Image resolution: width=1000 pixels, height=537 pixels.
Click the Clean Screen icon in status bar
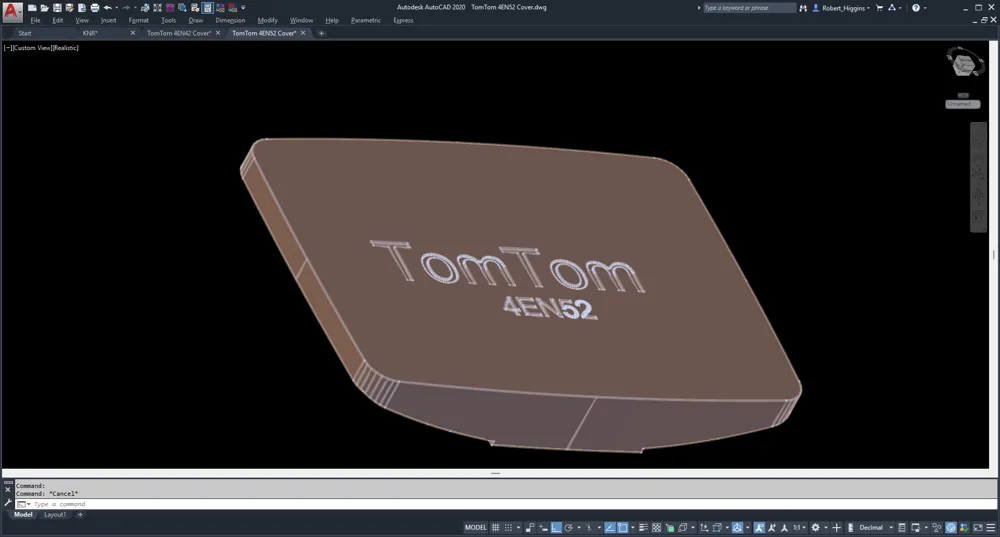point(978,527)
